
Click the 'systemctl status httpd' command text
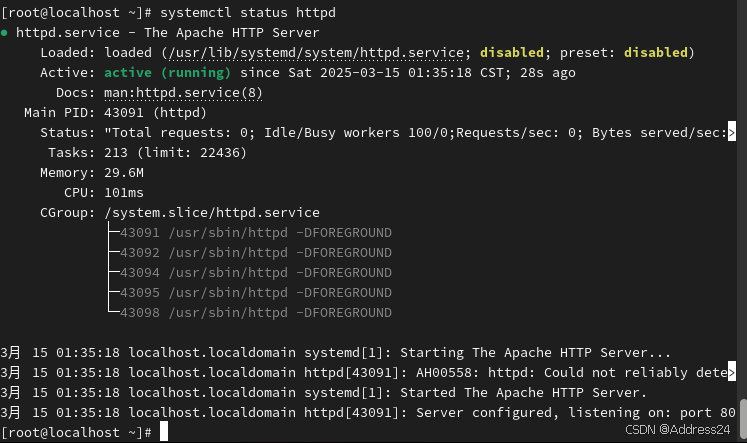click(248, 12)
